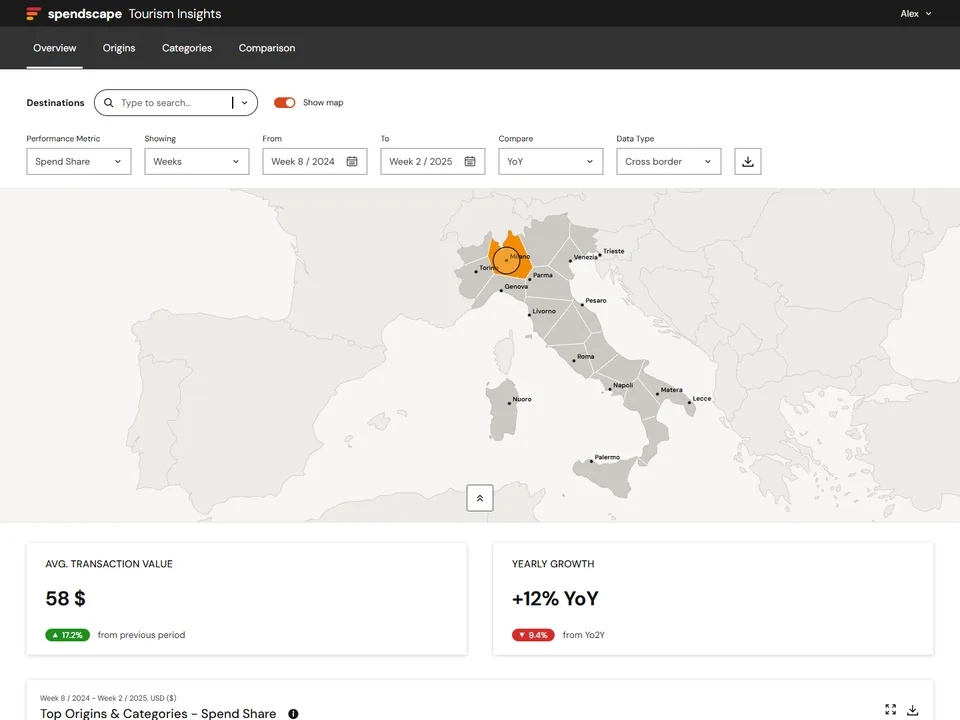Image resolution: width=960 pixels, height=720 pixels.
Task: Open the To date calendar icon
Action: pos(470,162)
